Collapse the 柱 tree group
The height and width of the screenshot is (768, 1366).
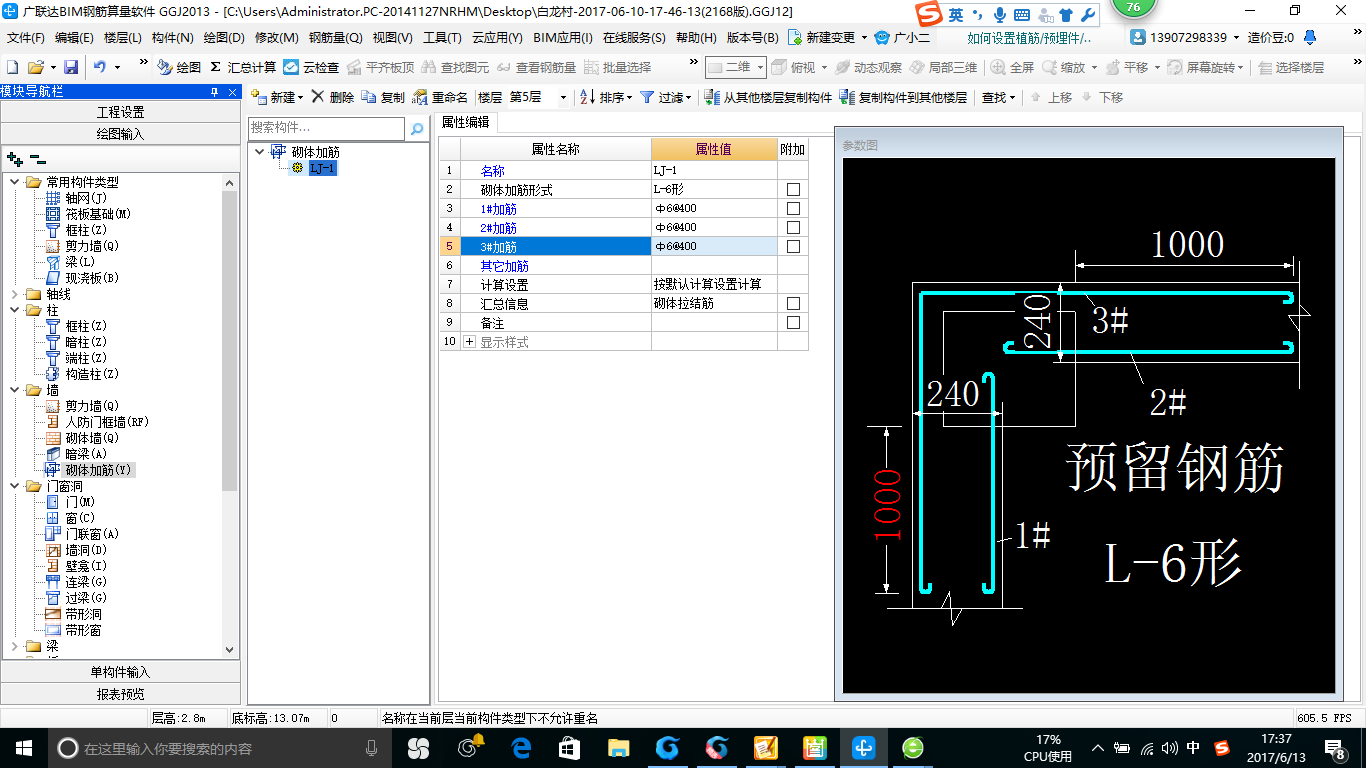[x=15, y=310]
